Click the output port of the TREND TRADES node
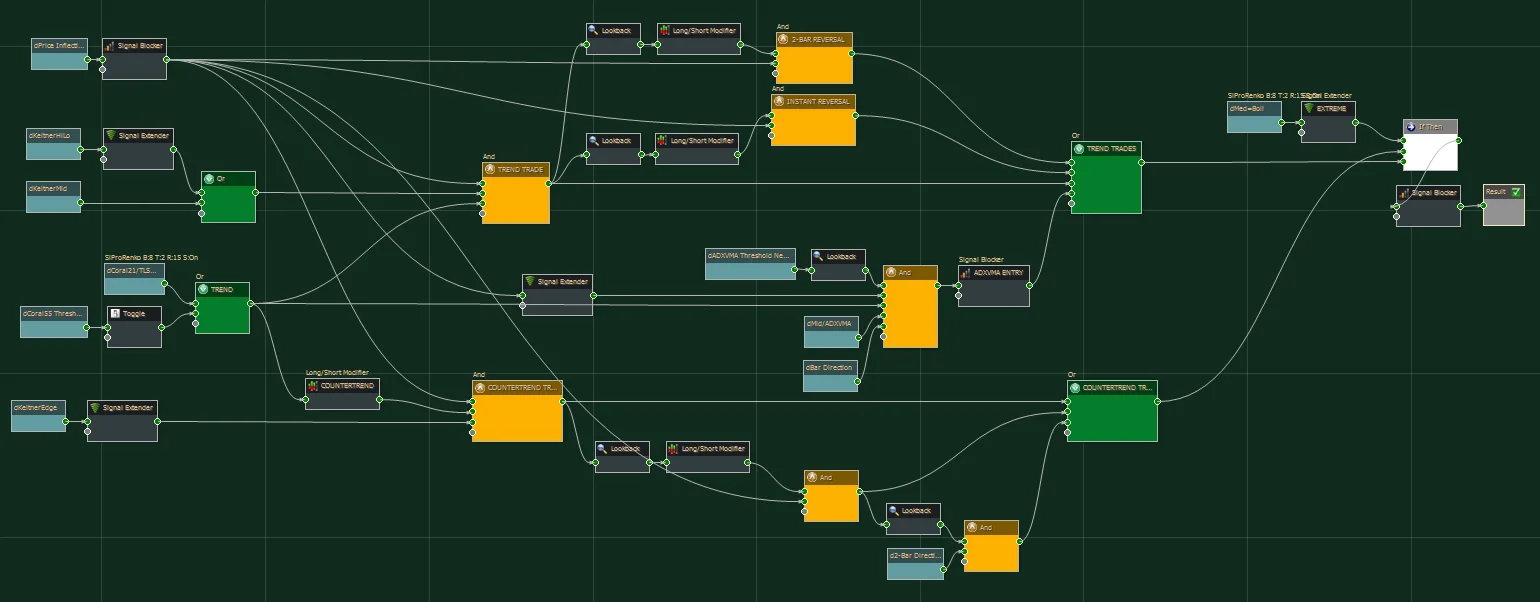The image size is (1540, 602). click(x=1141, y=162)
